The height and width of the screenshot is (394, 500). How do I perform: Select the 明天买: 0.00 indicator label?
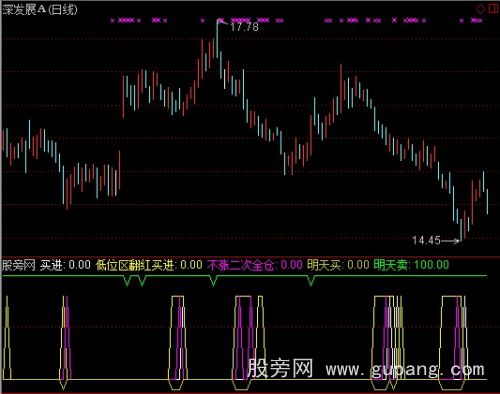338,265
